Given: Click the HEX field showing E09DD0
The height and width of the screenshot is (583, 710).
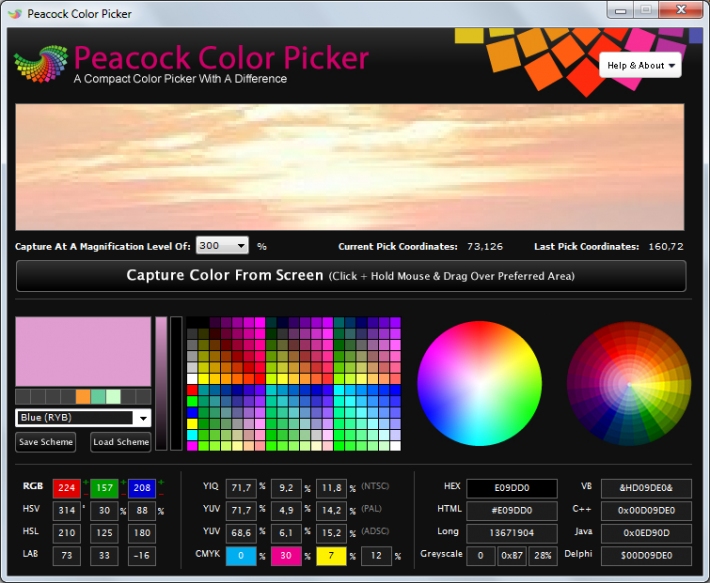Looking at the screenshot, I should pyautogui.click(x=512, y=488).
